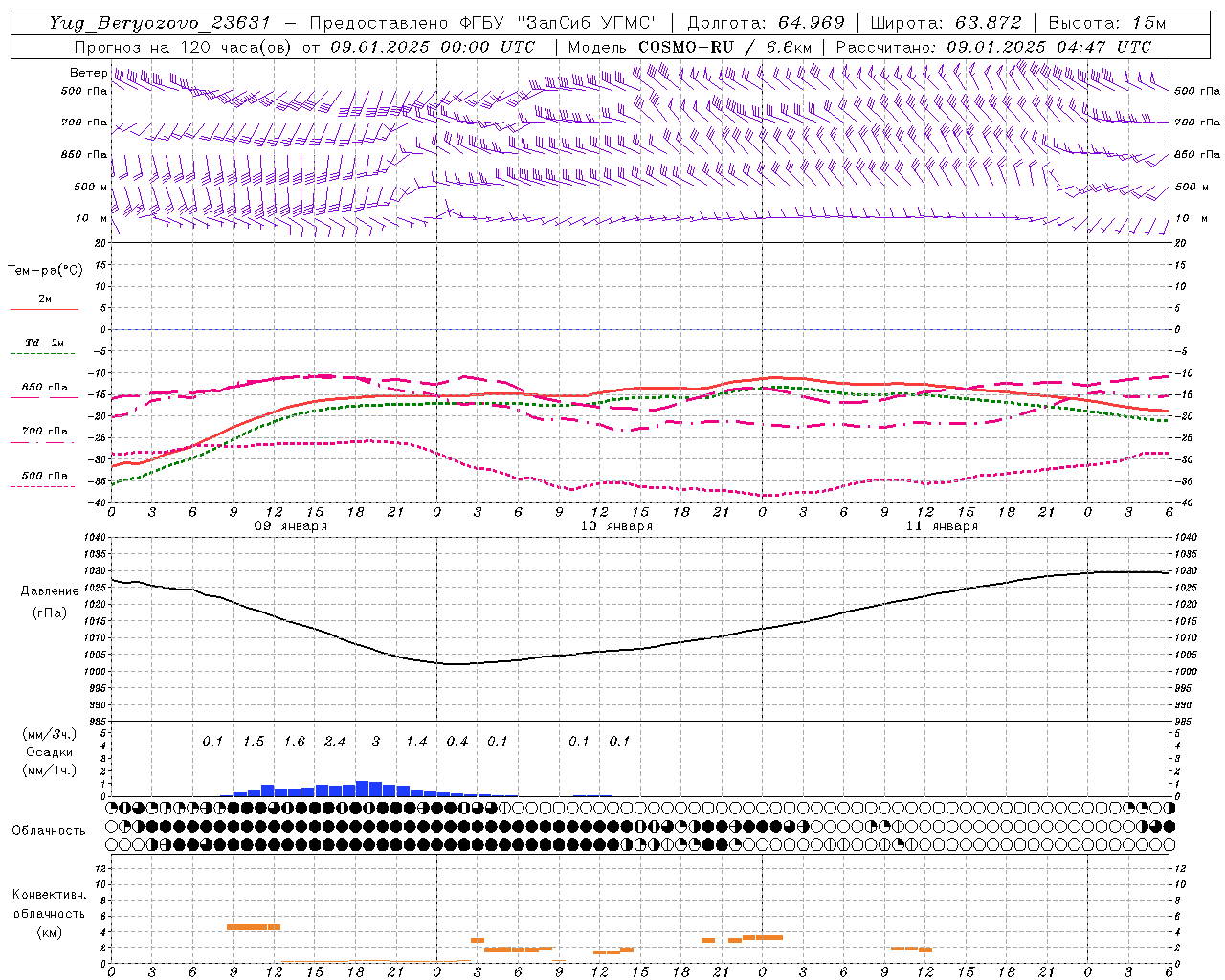The image size is (1225, 980).
Task: Click the date label 10 января
Action: point(616,525)
